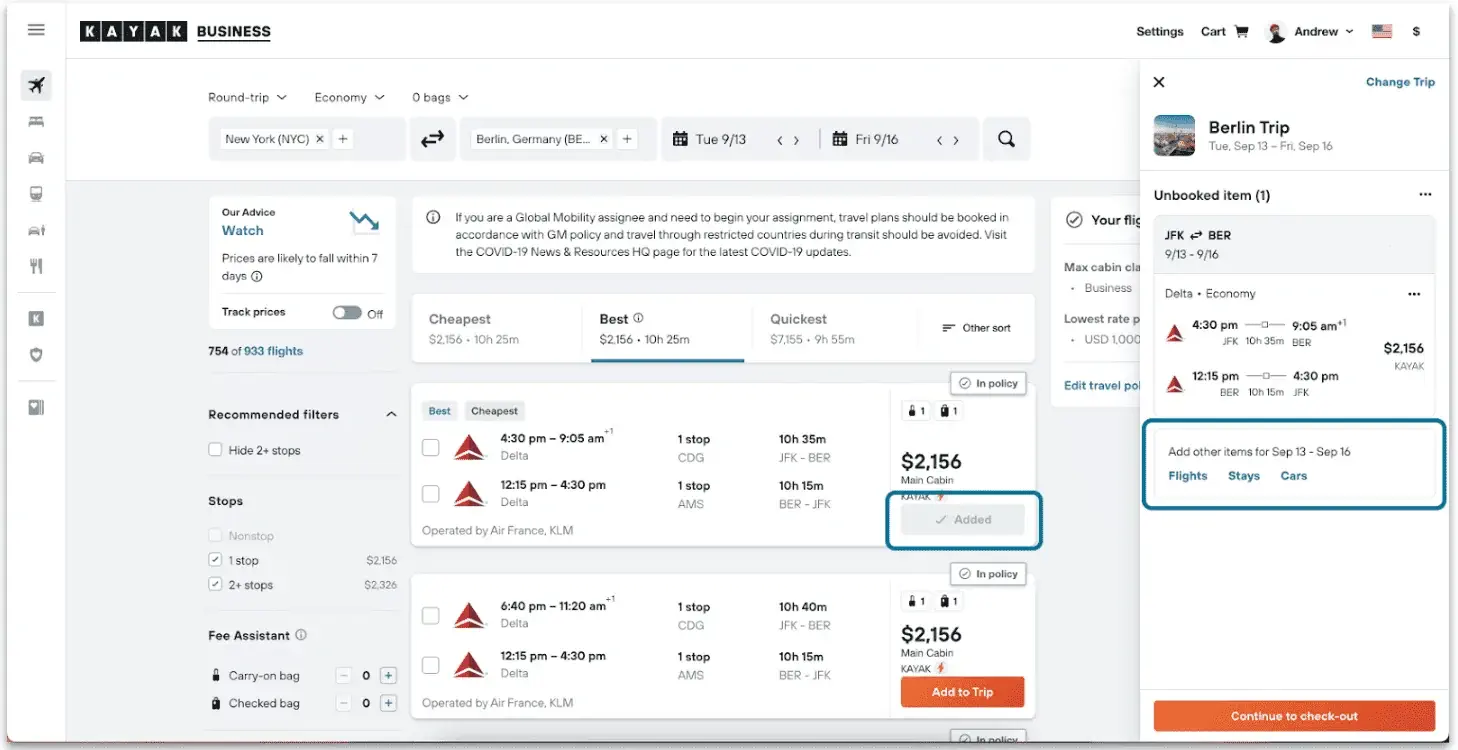Open the Economy cabin class dropdown
Screen dimensions: 1458x750
[349, 97]
